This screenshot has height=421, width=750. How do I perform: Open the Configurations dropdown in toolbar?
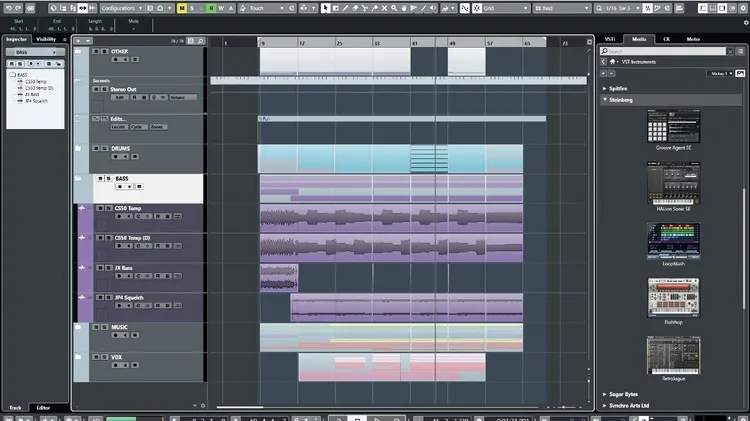tap(123, 8)
